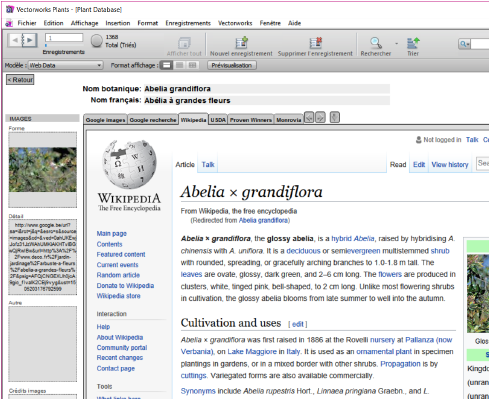Open the Edition menu

tap(53, 23)
